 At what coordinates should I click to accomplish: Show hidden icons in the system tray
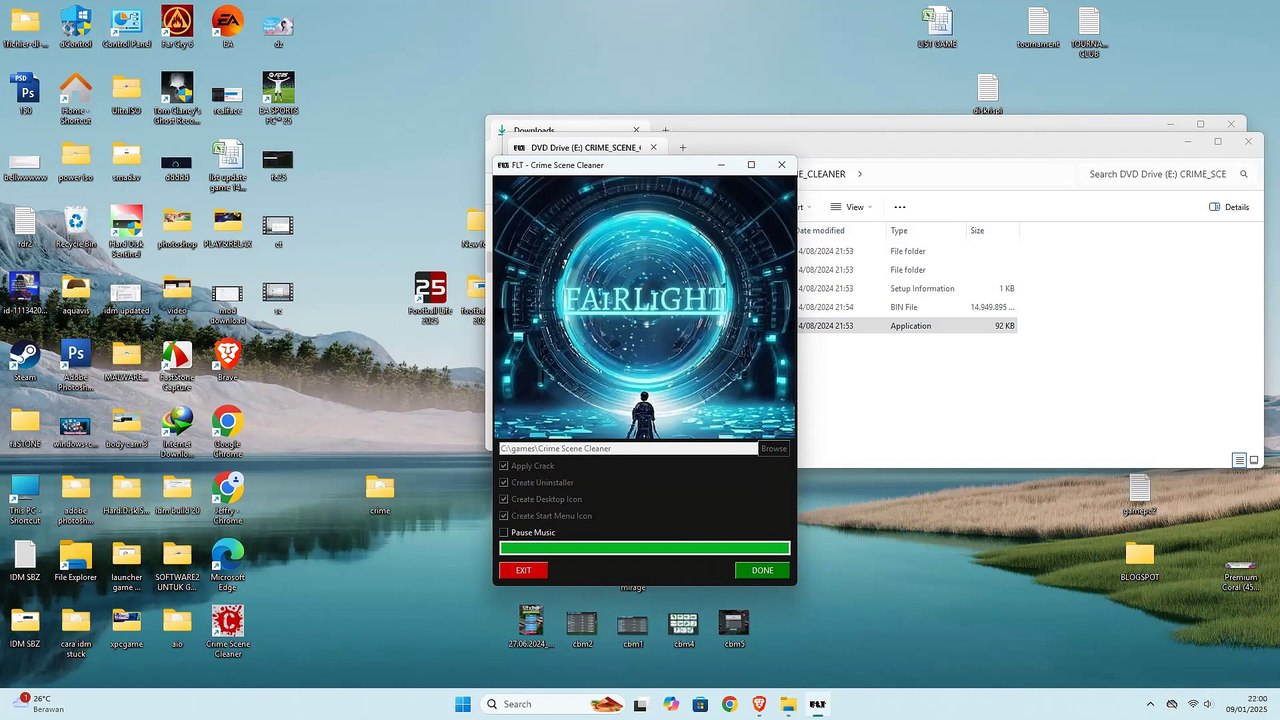tap(1150, 704)
